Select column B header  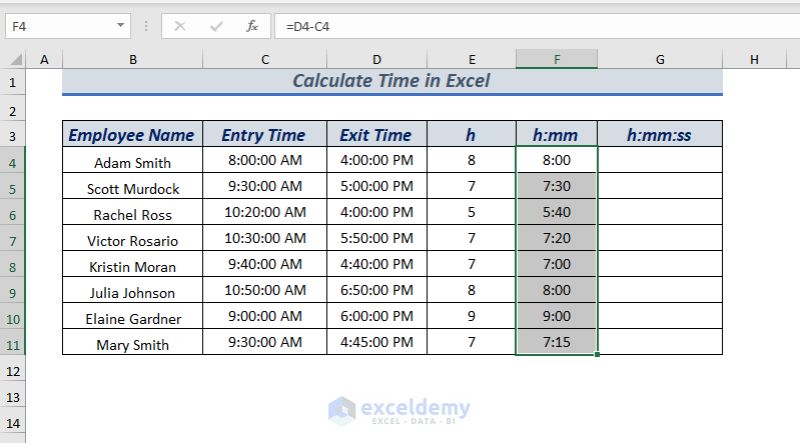pos(133,60)
